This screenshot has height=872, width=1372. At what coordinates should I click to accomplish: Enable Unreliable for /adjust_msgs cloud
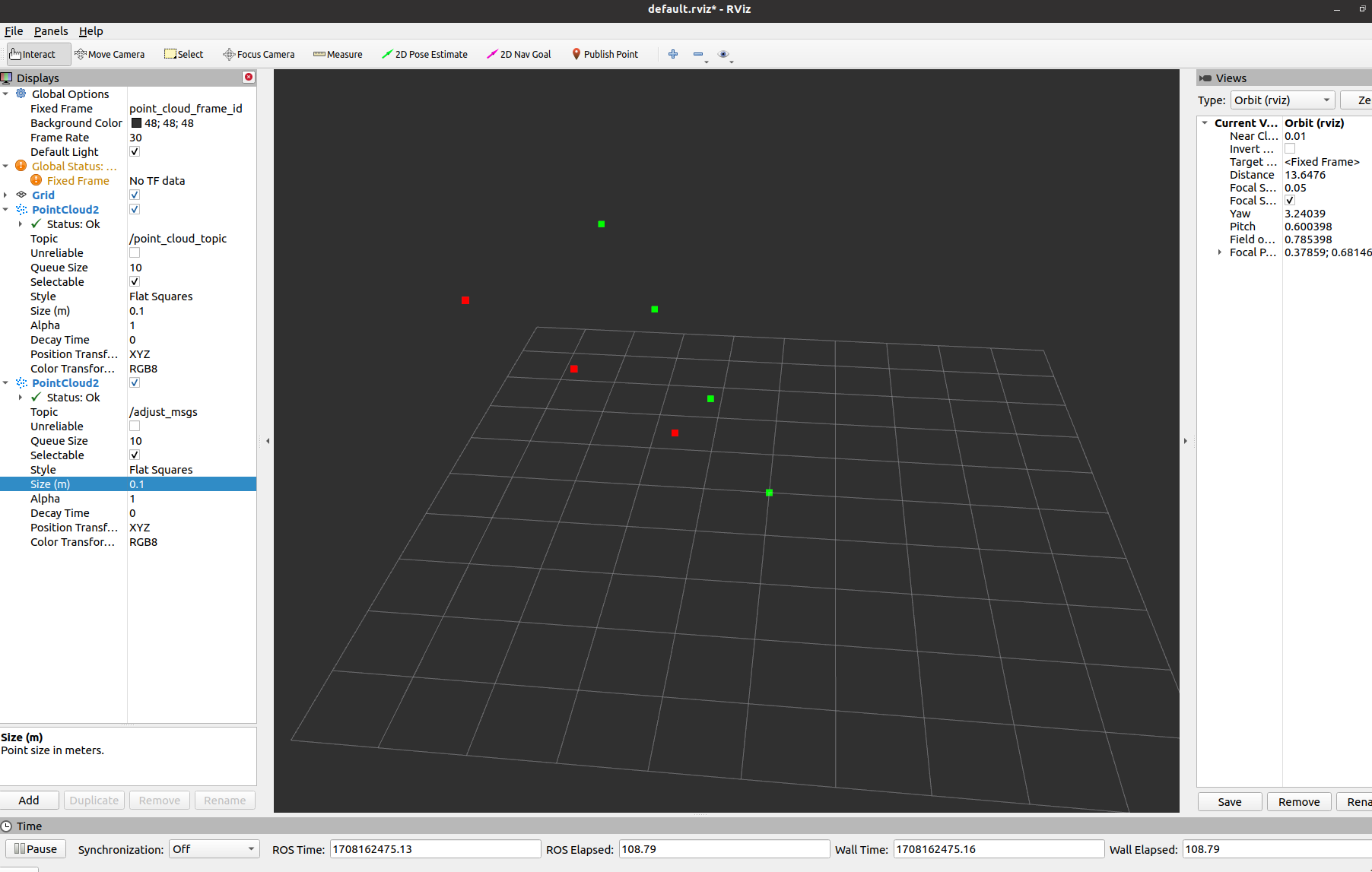[x=135, y=426]
